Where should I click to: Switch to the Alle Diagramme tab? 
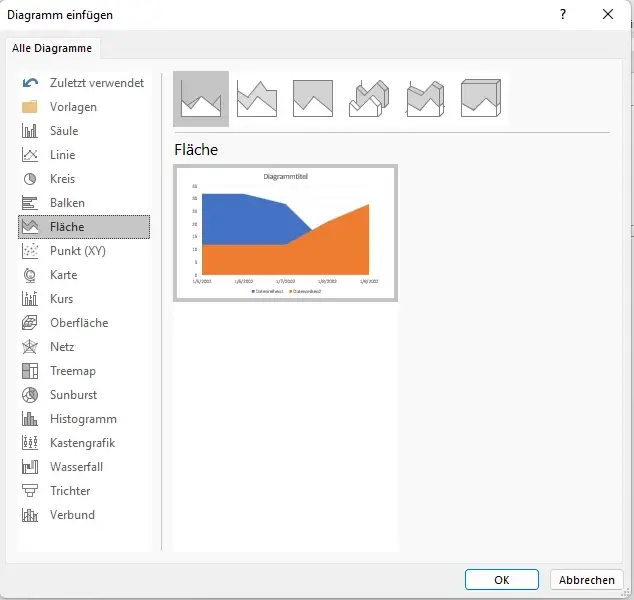coord(52,48)
